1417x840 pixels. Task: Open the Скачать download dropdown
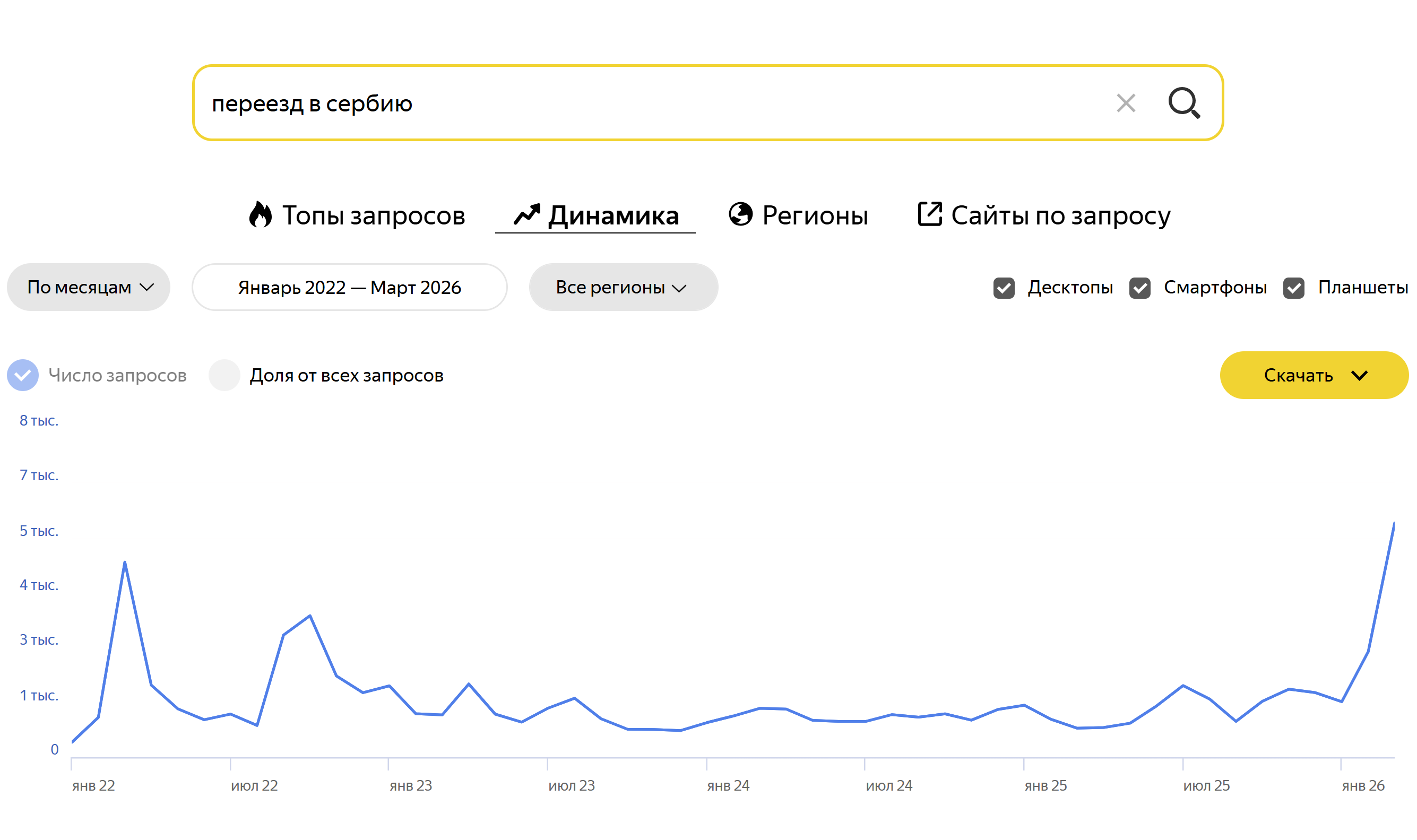pos(1299,375)
